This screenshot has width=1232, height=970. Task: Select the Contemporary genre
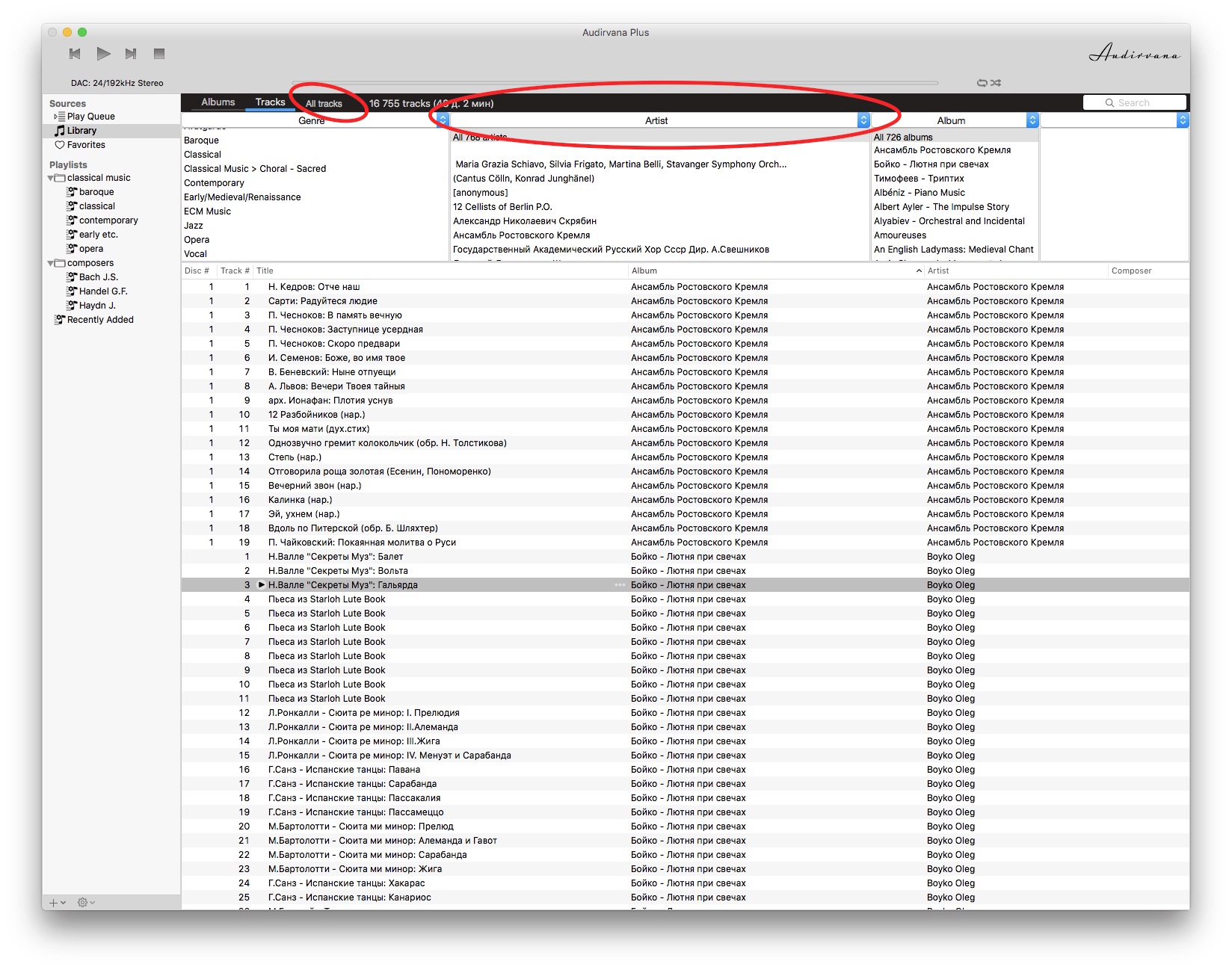(214, 183)
